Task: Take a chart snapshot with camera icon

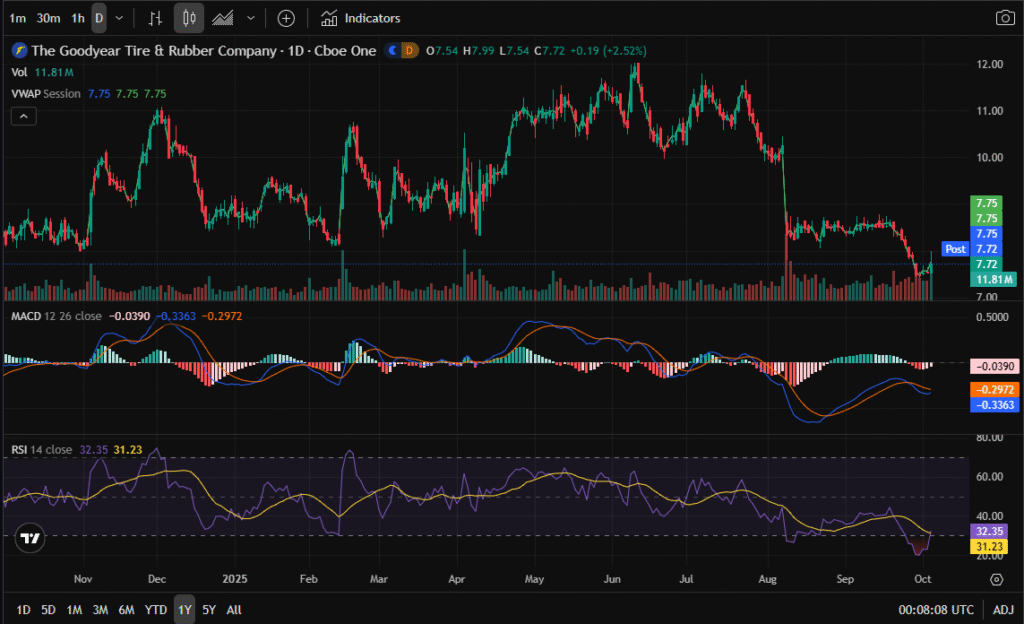Action: click(x=1004, y=18)
